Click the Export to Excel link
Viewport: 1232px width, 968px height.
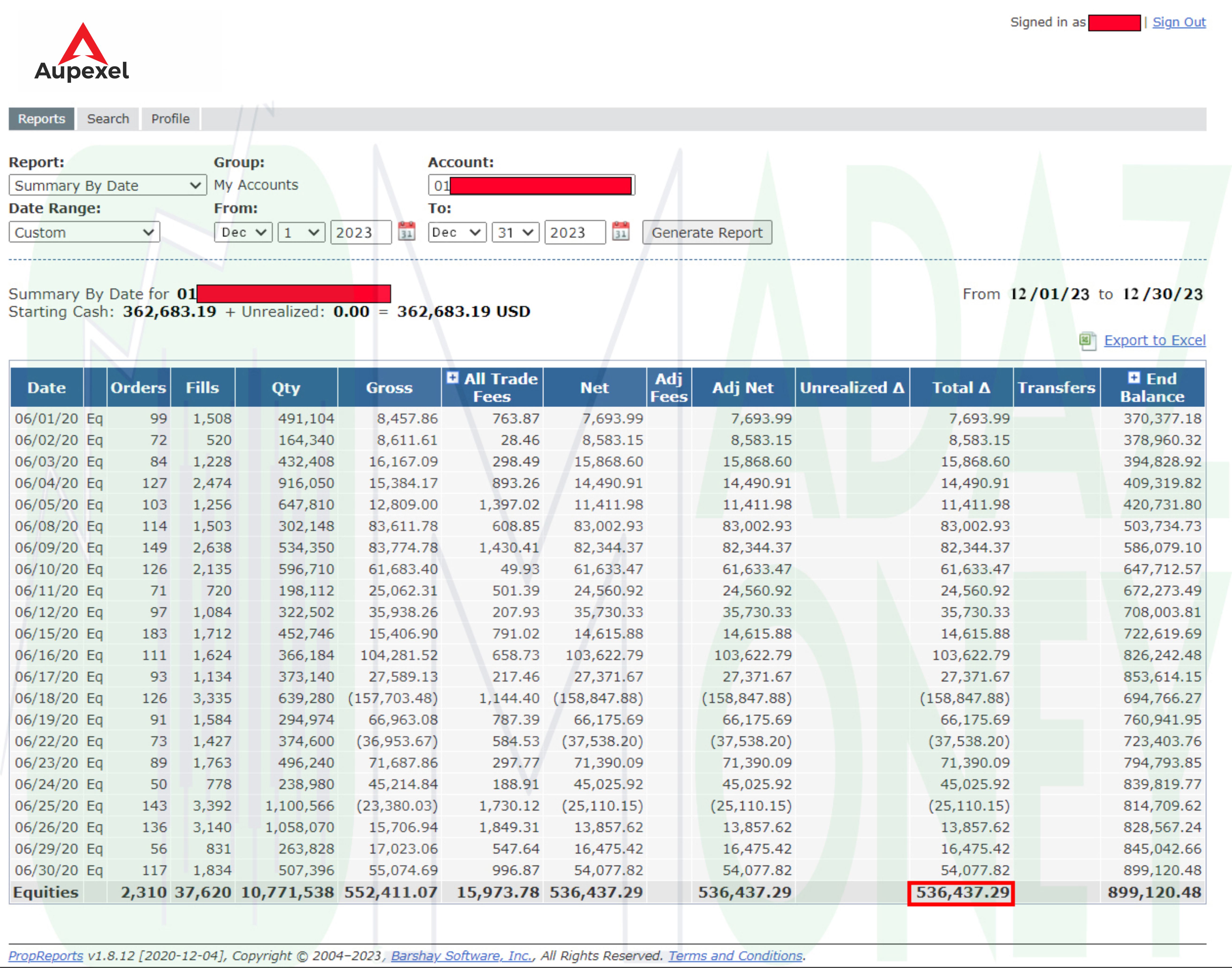[1155, 340]
